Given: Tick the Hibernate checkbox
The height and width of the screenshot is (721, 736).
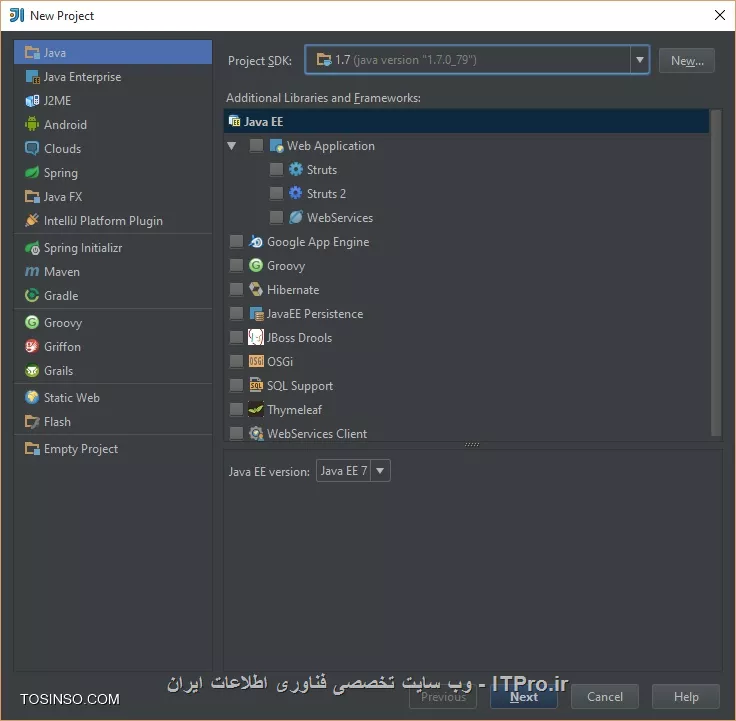Looking at the screenshot, I should 236,289.
